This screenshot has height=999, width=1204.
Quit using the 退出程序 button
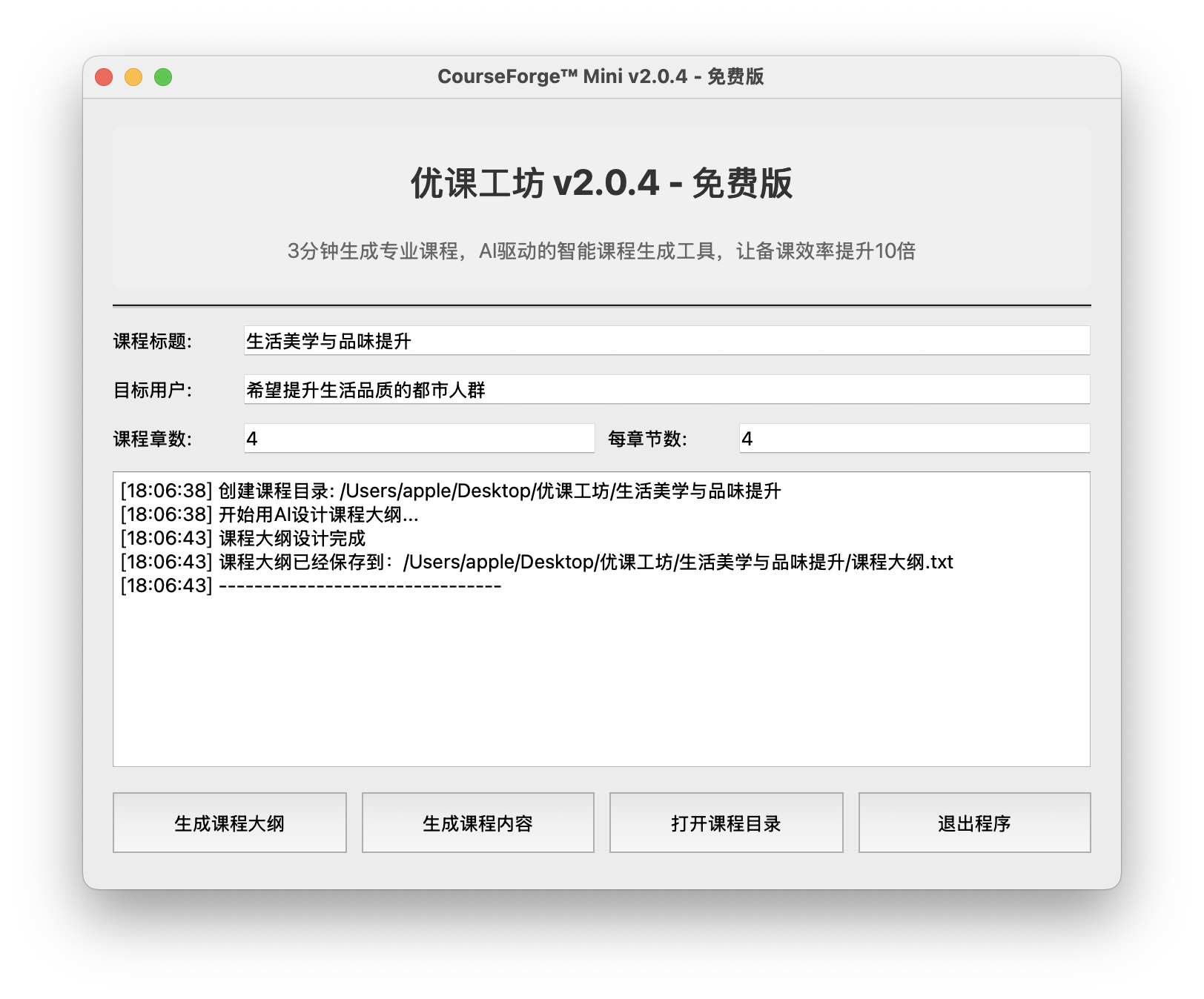pyautogui.click(x=975, y=823)
